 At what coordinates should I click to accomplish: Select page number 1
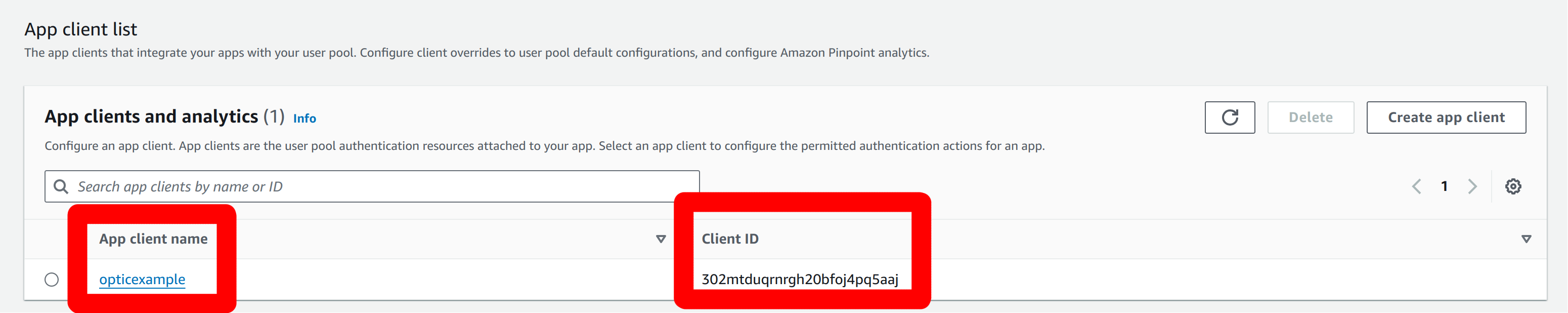coord(1444,186)
